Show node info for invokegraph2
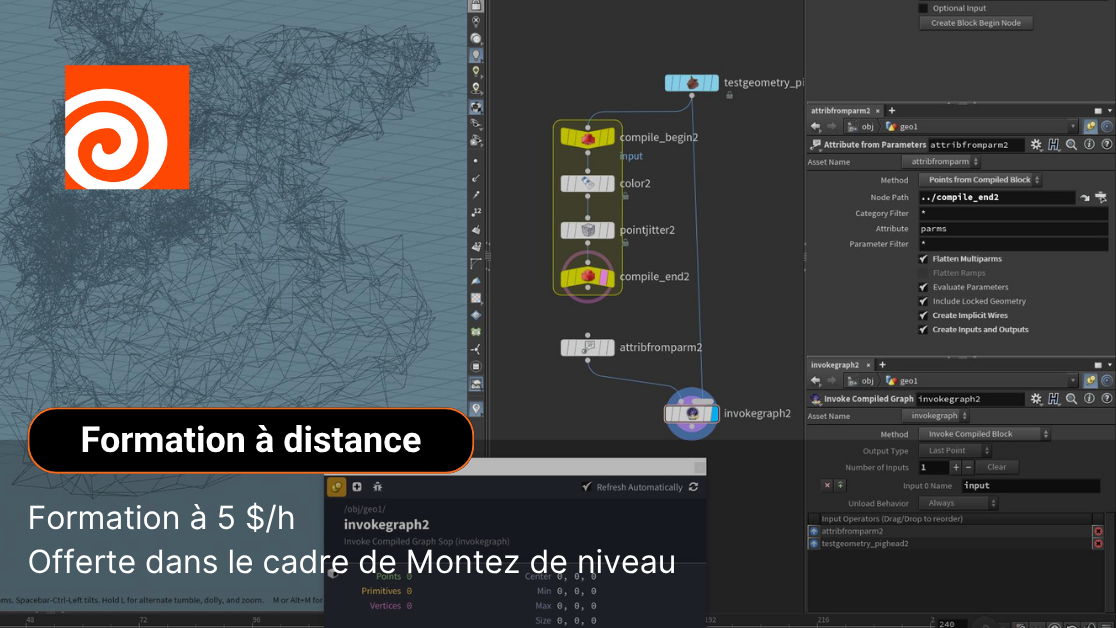The height and width of the screenshot is (628, 1116). pyautogui.click(x=1089, y=399)
